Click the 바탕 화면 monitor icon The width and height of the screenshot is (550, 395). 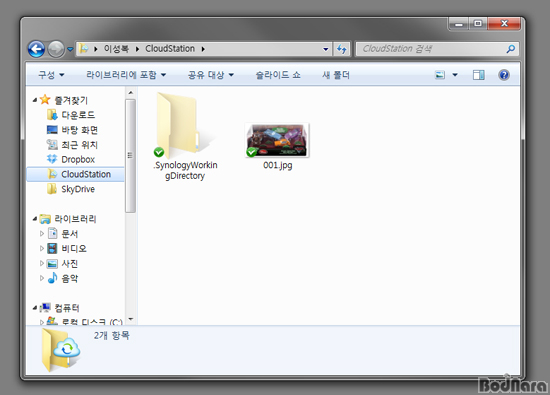pos(52,130)
